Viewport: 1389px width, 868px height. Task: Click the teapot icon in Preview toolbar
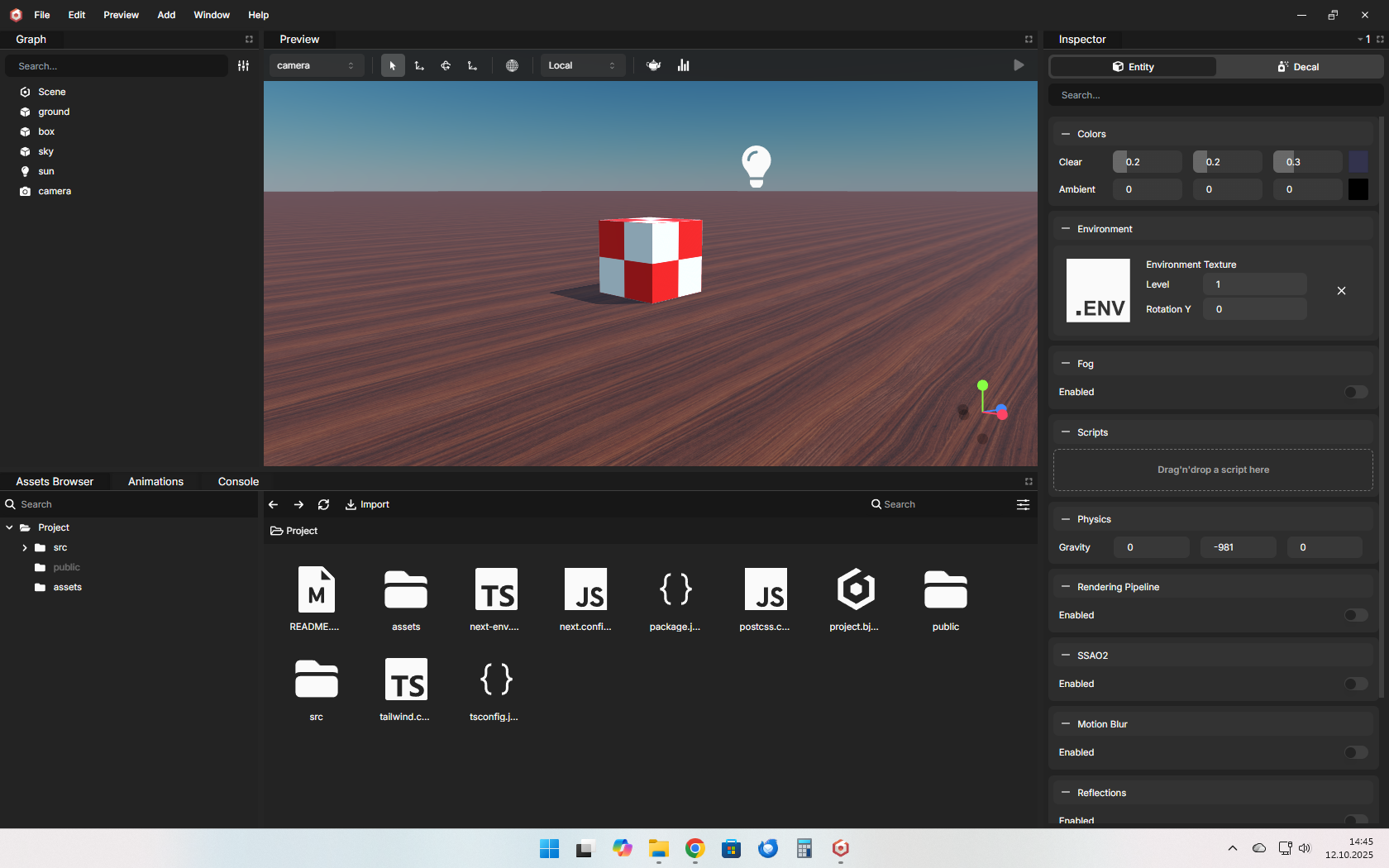pos(654,66)
